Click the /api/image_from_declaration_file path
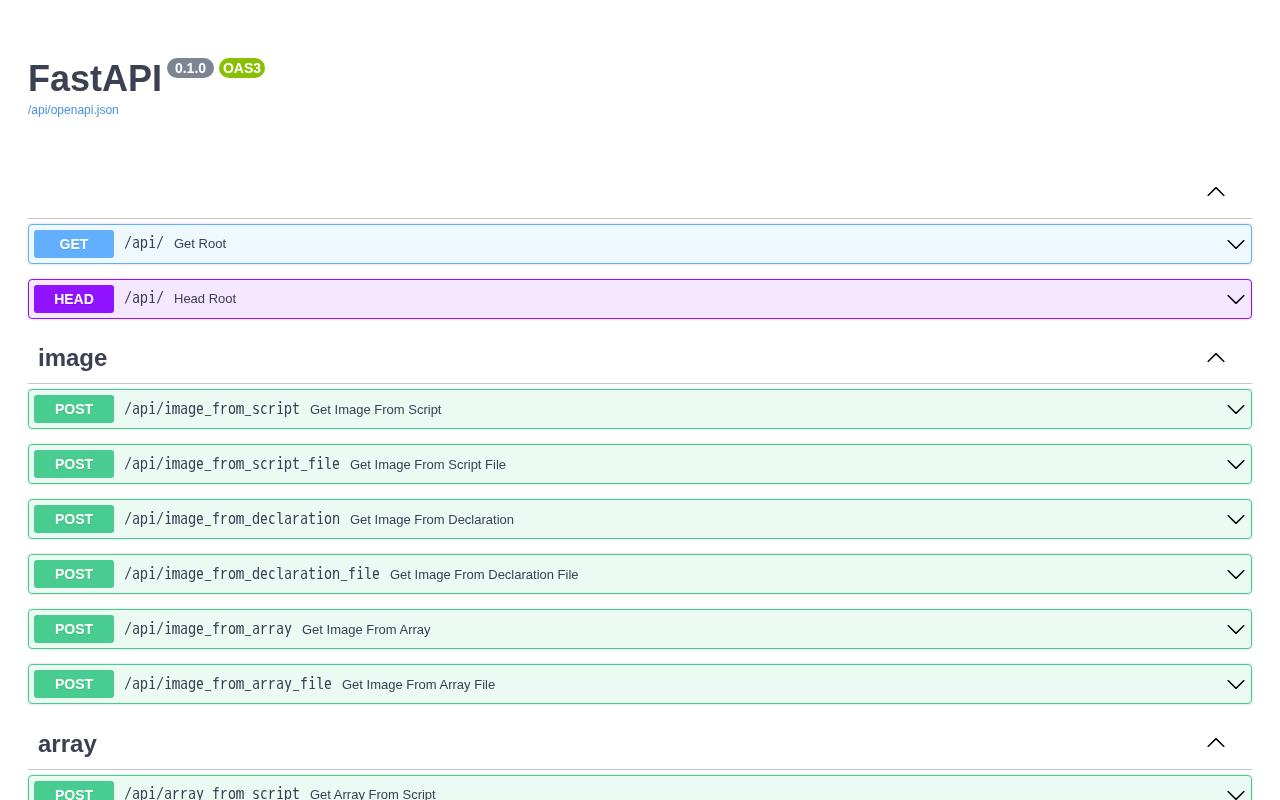The width and height of the screenshot is (1280, 800). 252,574
